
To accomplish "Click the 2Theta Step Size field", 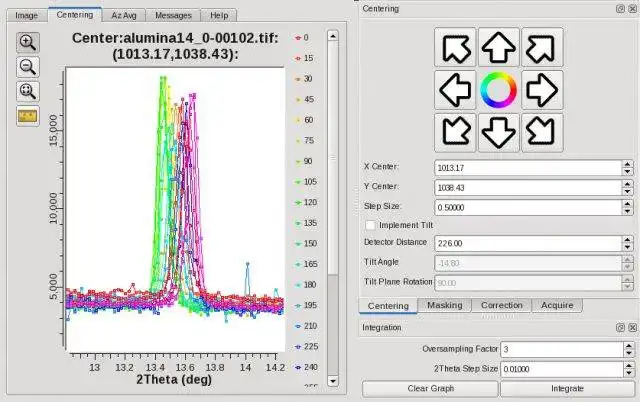I will [x=562, y=369].
